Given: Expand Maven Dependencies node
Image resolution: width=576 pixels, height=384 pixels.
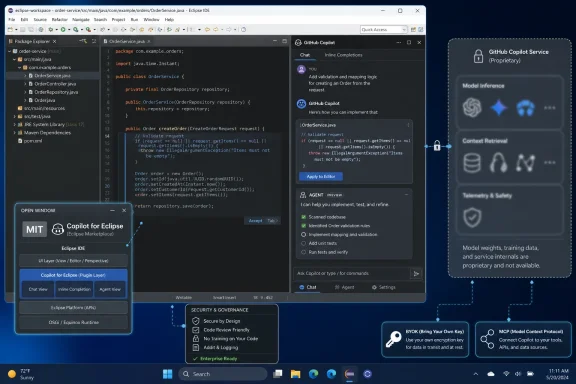Looking at the screenshot, I should click(x=14, y=132).
